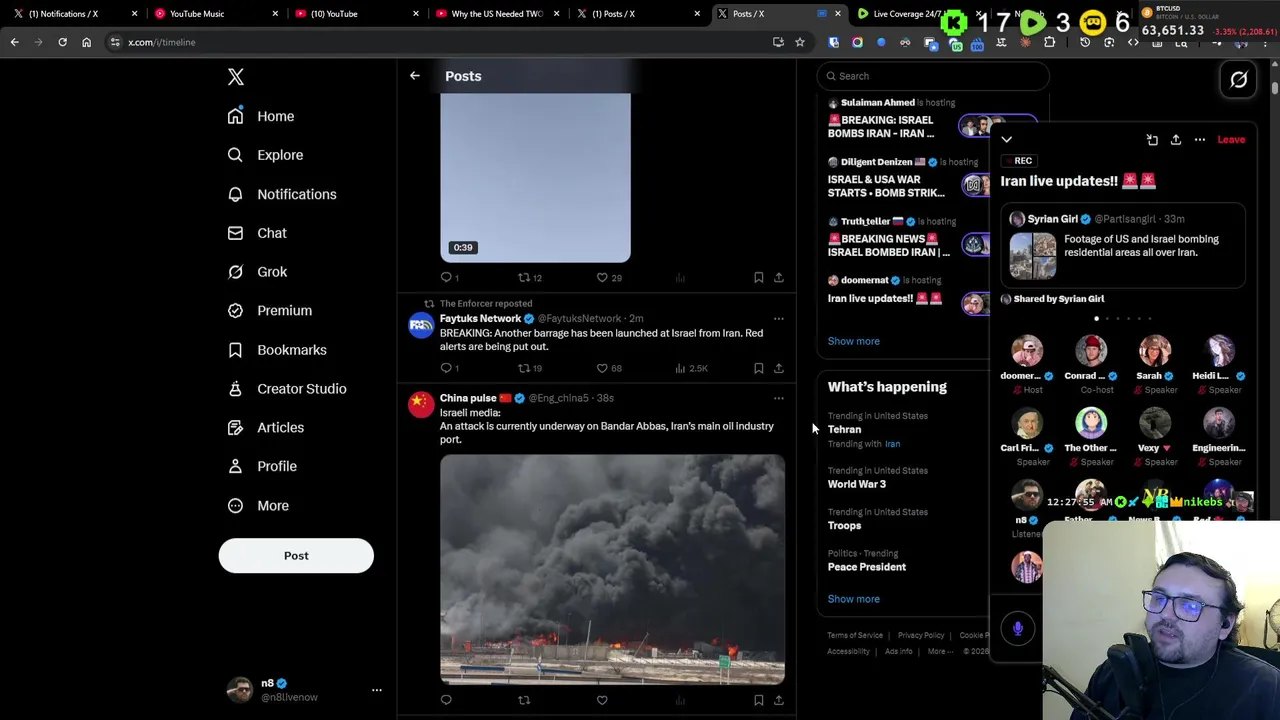Open the Tehran trending topic

pyautogui.click(x=844, y=430)
